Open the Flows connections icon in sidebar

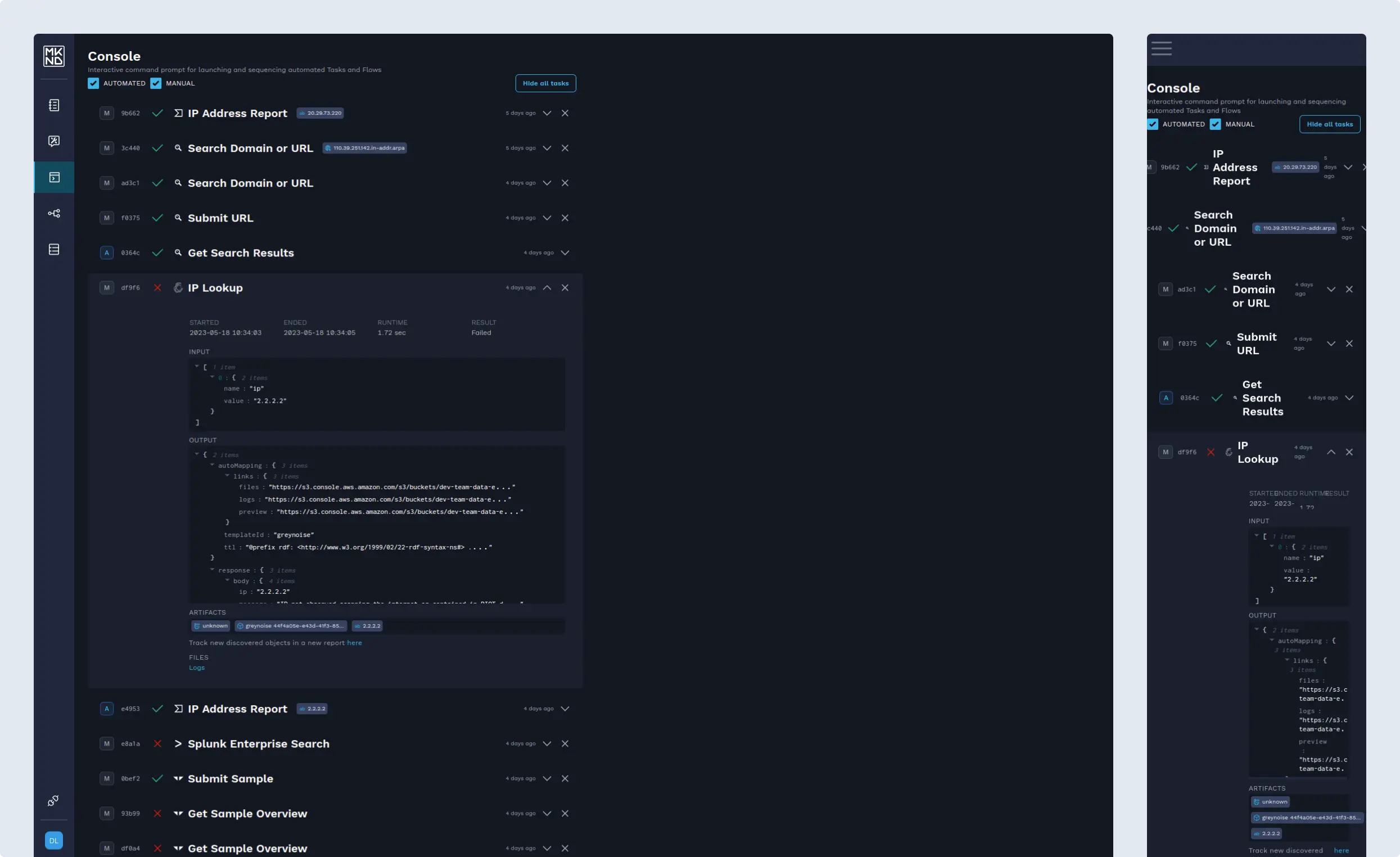pos(54,213)
